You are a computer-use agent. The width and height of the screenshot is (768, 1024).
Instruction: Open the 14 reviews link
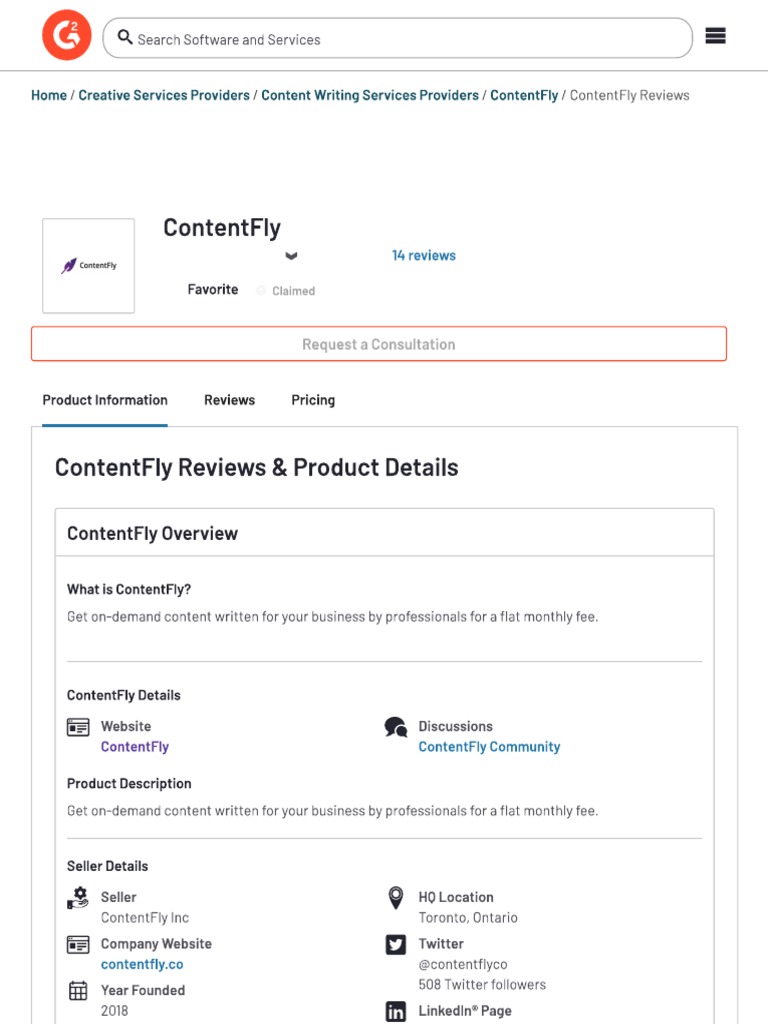(x=423, y=256)
